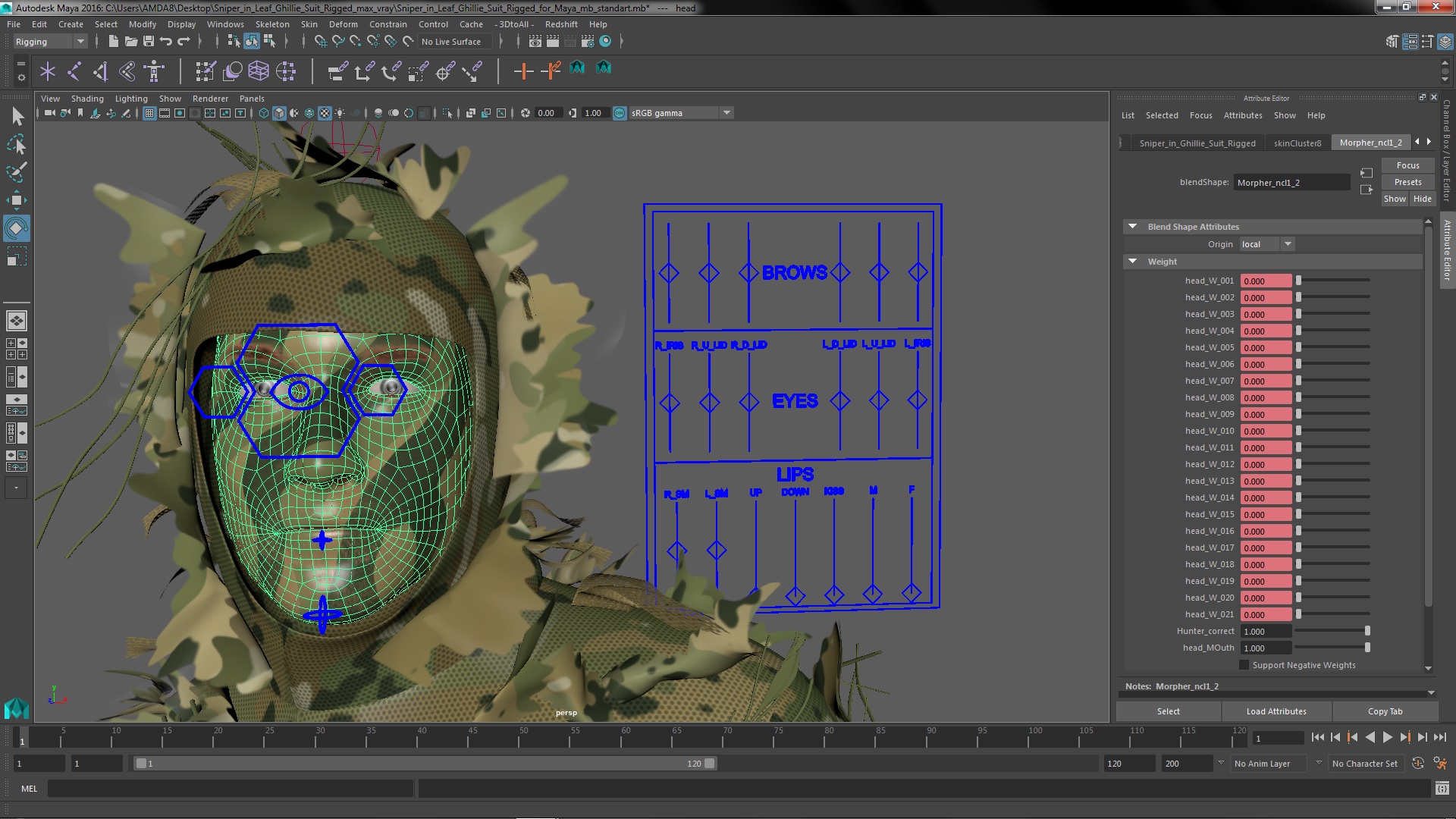Toggle textured display in the viewport
The height and width of the screenshot is (819, 1456).
tap(325, 113)
